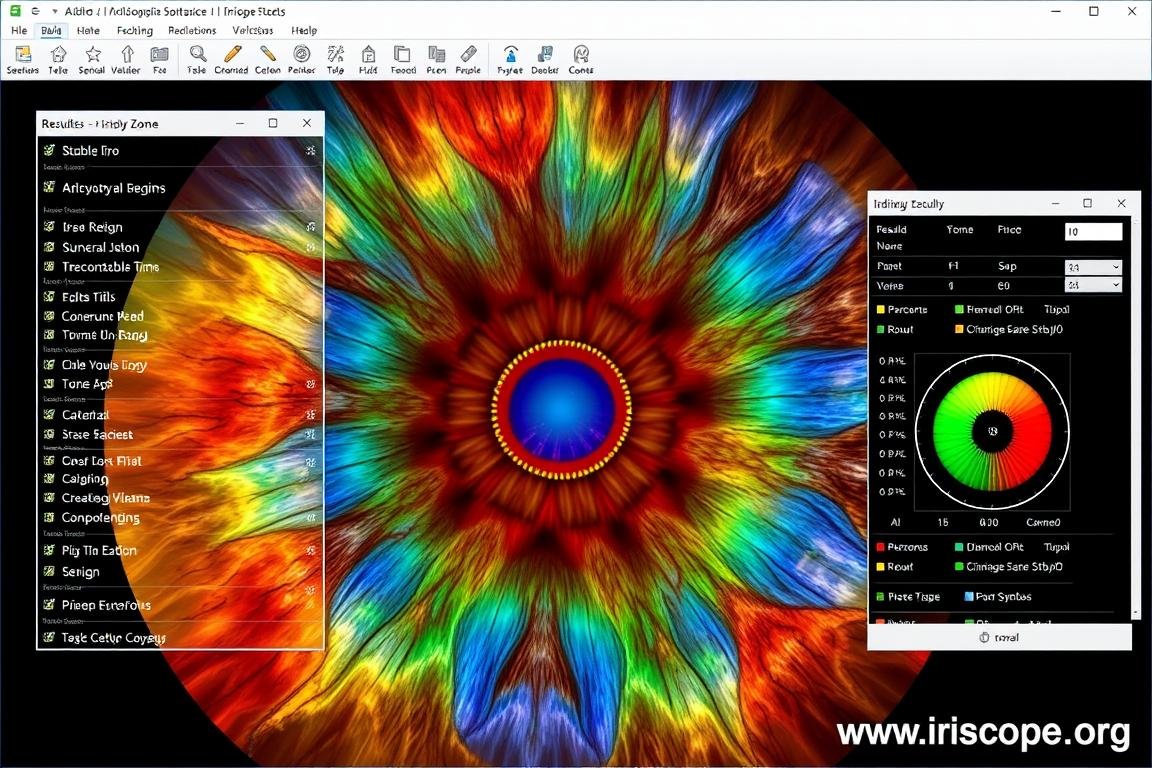
Task: Open the top Sep dropdown in the right panel
Action: pos(1093,267)
